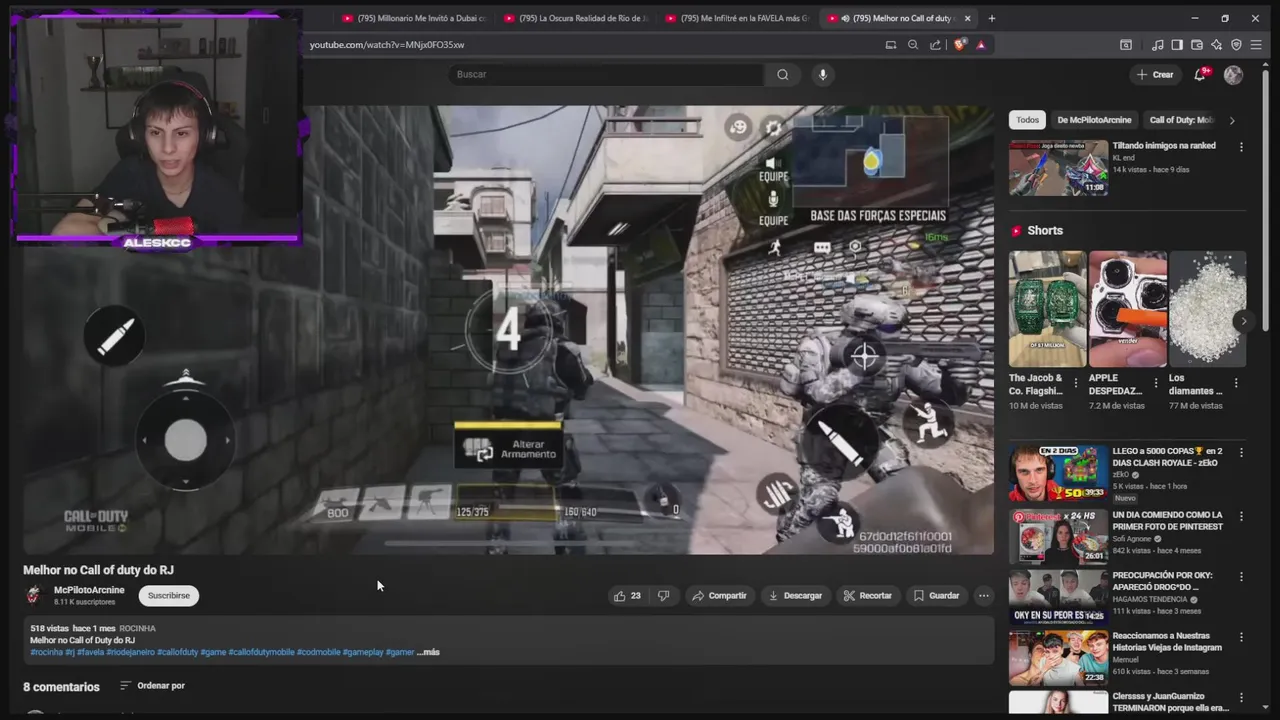Select the De McPilotoArcnine filter chip
1280x720 pixels.
click(x=1095, y=120)
